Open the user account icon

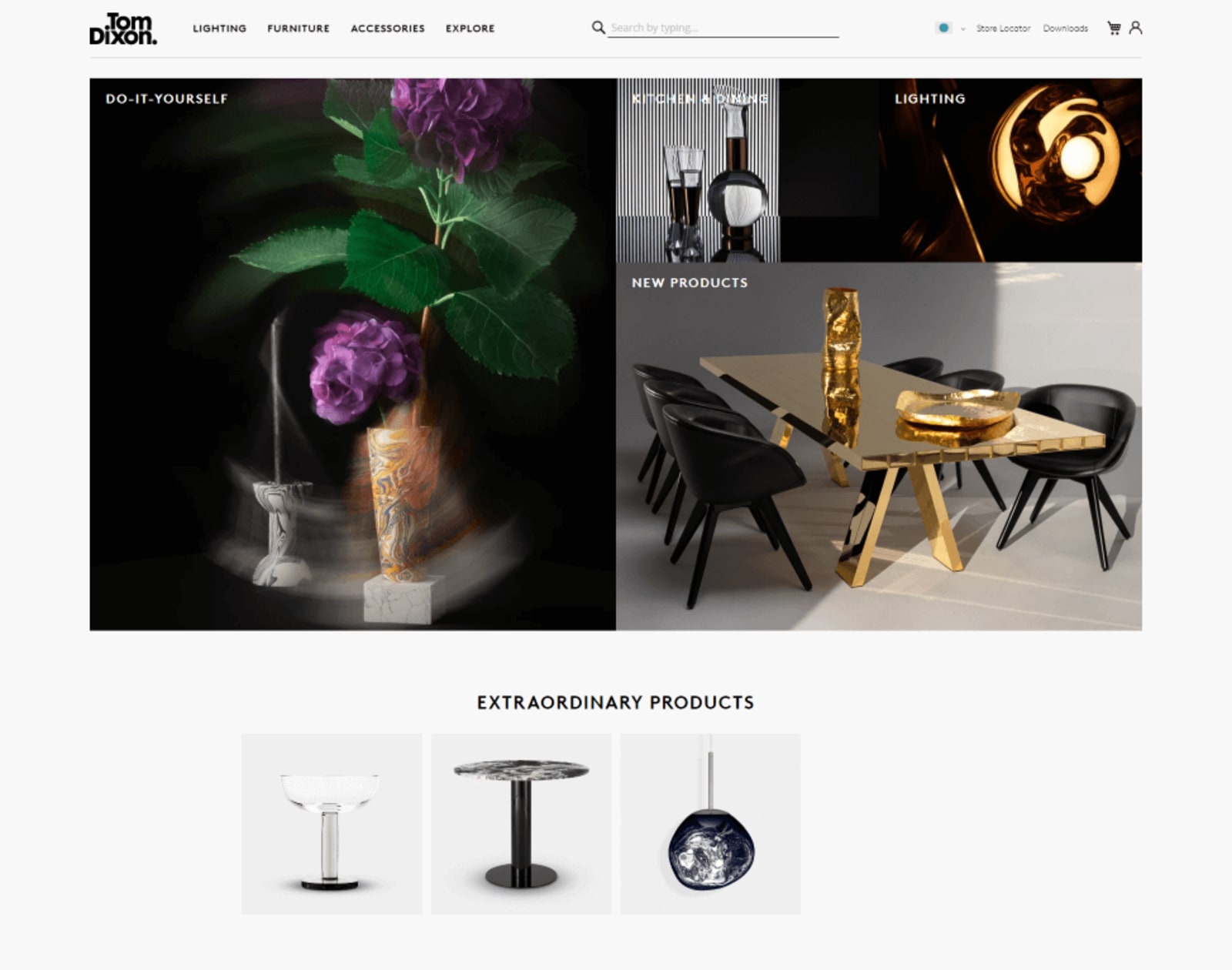(x=1136, y=28)
